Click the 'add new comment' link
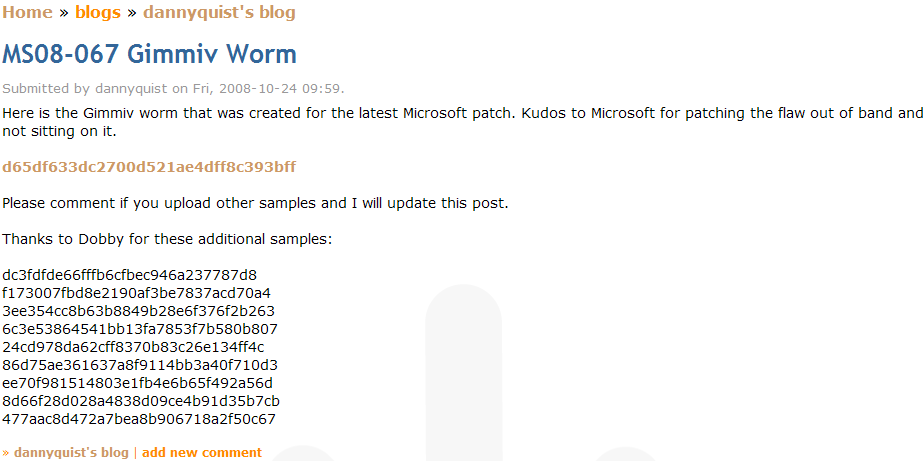 coord(202,452)
